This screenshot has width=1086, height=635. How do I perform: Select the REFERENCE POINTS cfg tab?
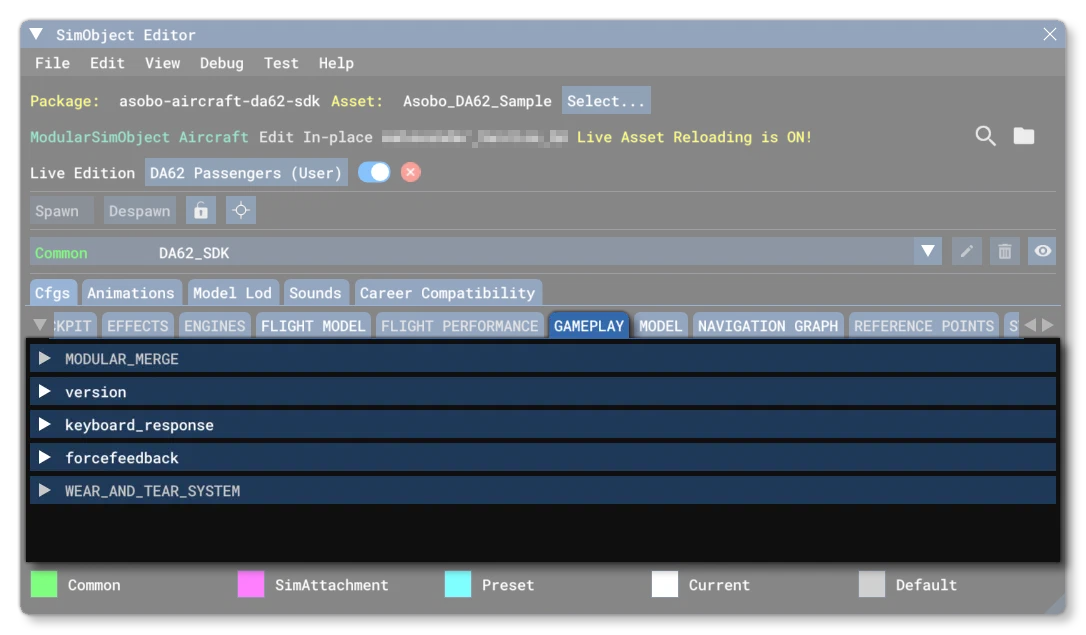pyautogui.click(x=924, y=325)
